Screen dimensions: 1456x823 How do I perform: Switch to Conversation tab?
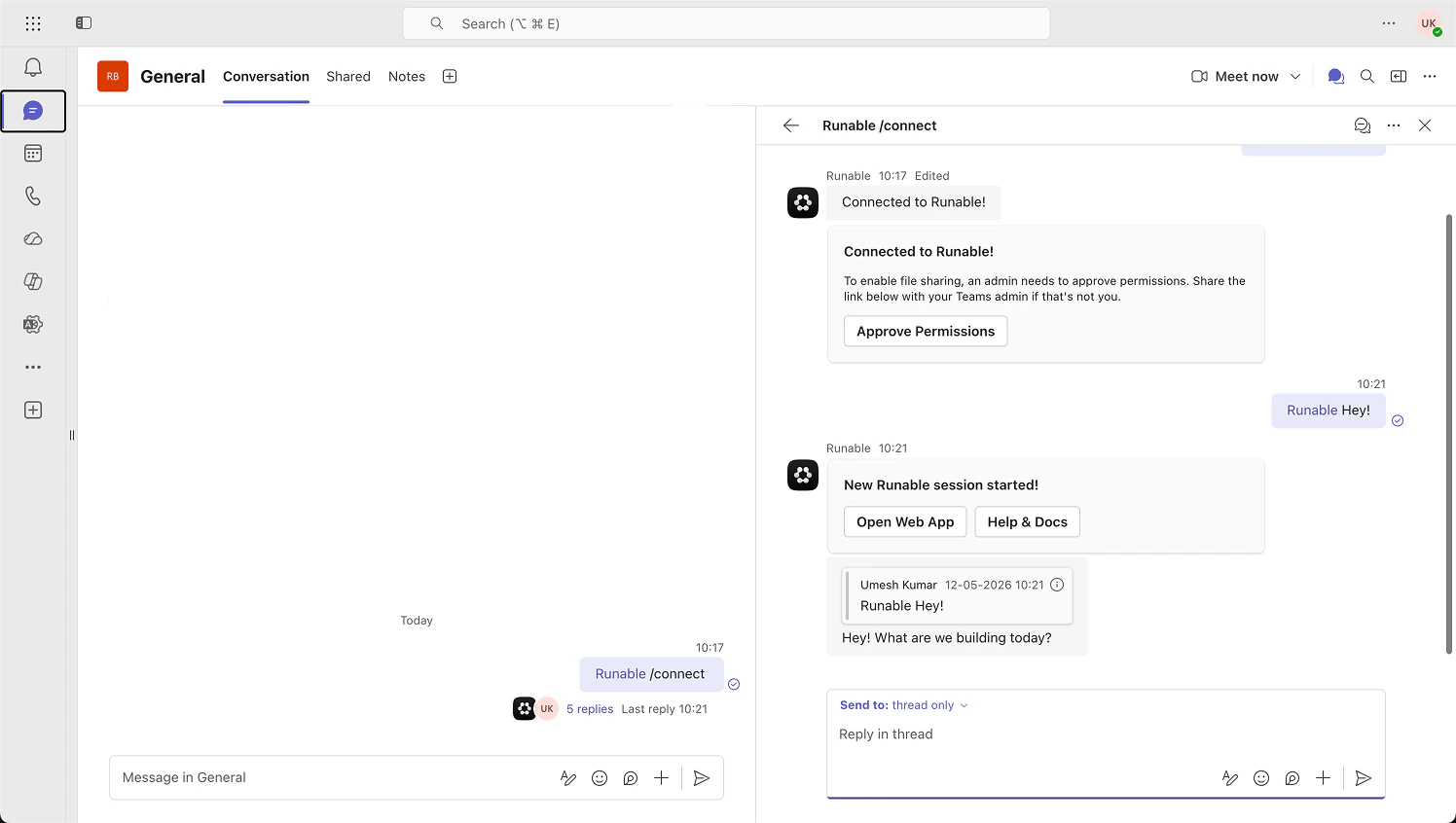pos(266,77)
